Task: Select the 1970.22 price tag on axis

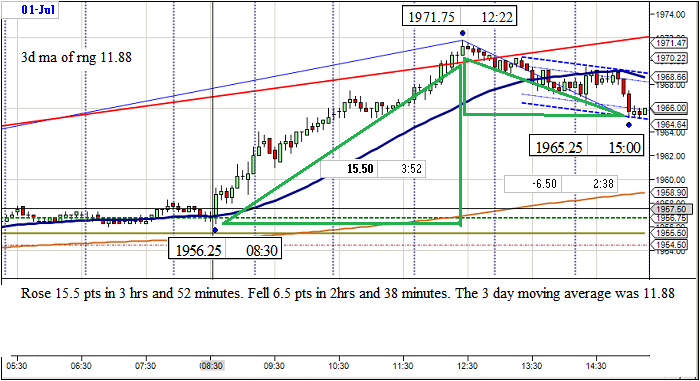Action: pyautogui.click(x=670, y=58)
